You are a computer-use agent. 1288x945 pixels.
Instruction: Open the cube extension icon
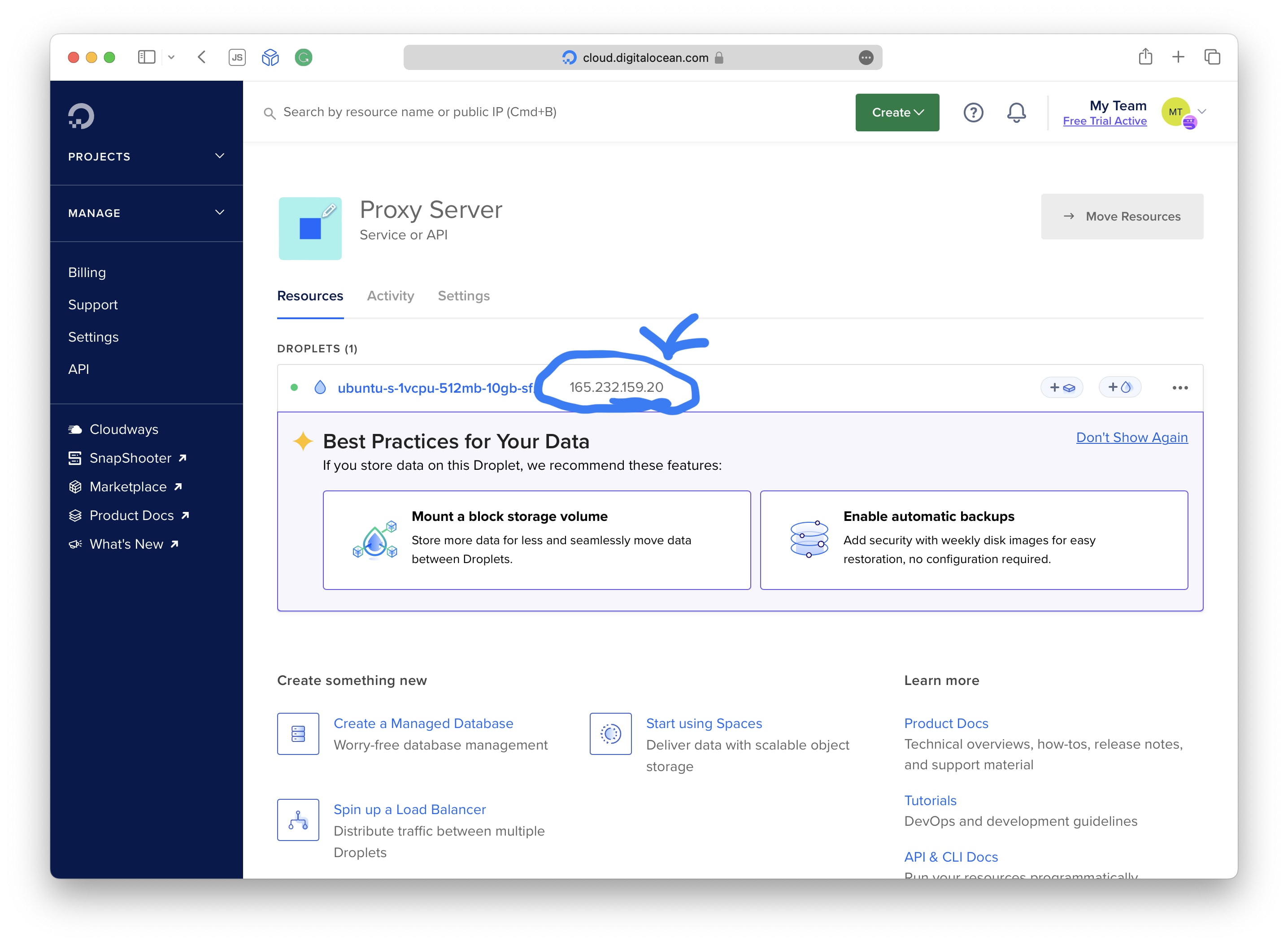tap(270, 57)
